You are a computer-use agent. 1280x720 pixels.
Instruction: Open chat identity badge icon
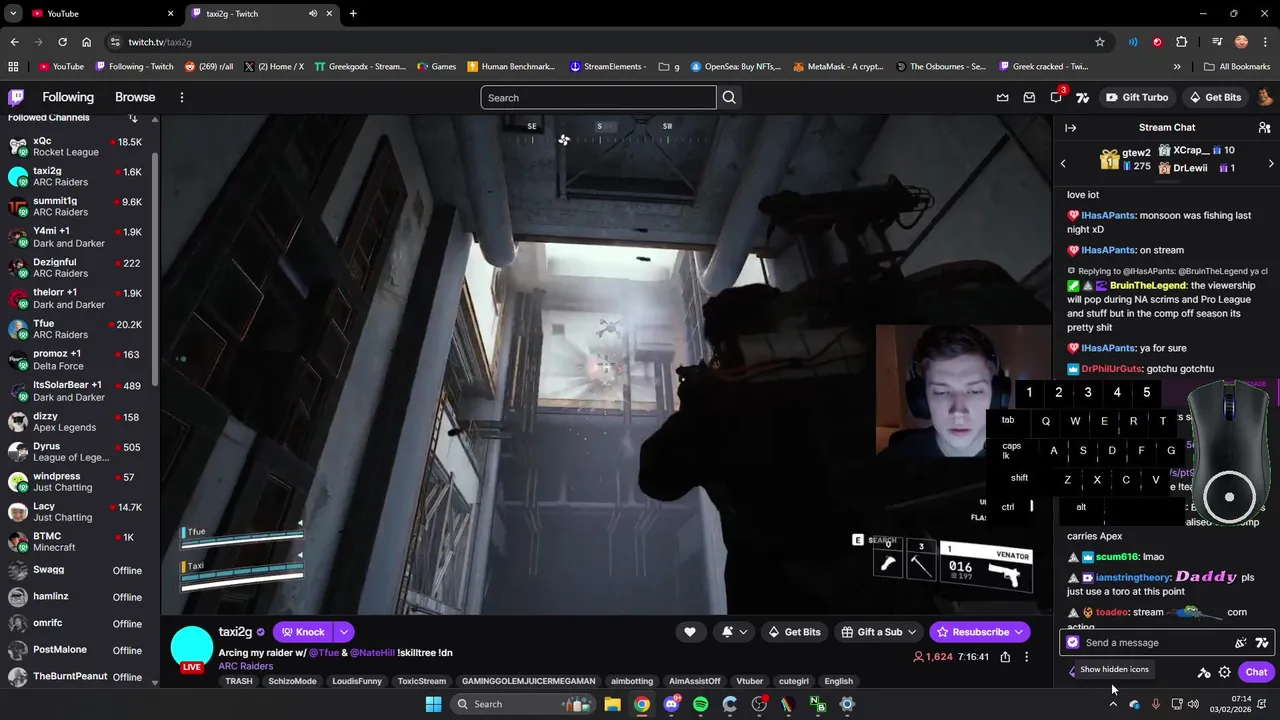[1073, 643]
